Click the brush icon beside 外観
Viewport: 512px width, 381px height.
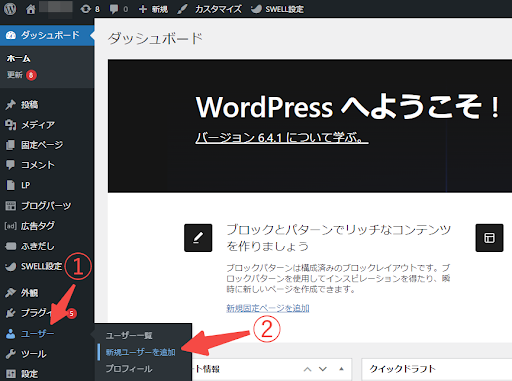click(x=11, y=293)
